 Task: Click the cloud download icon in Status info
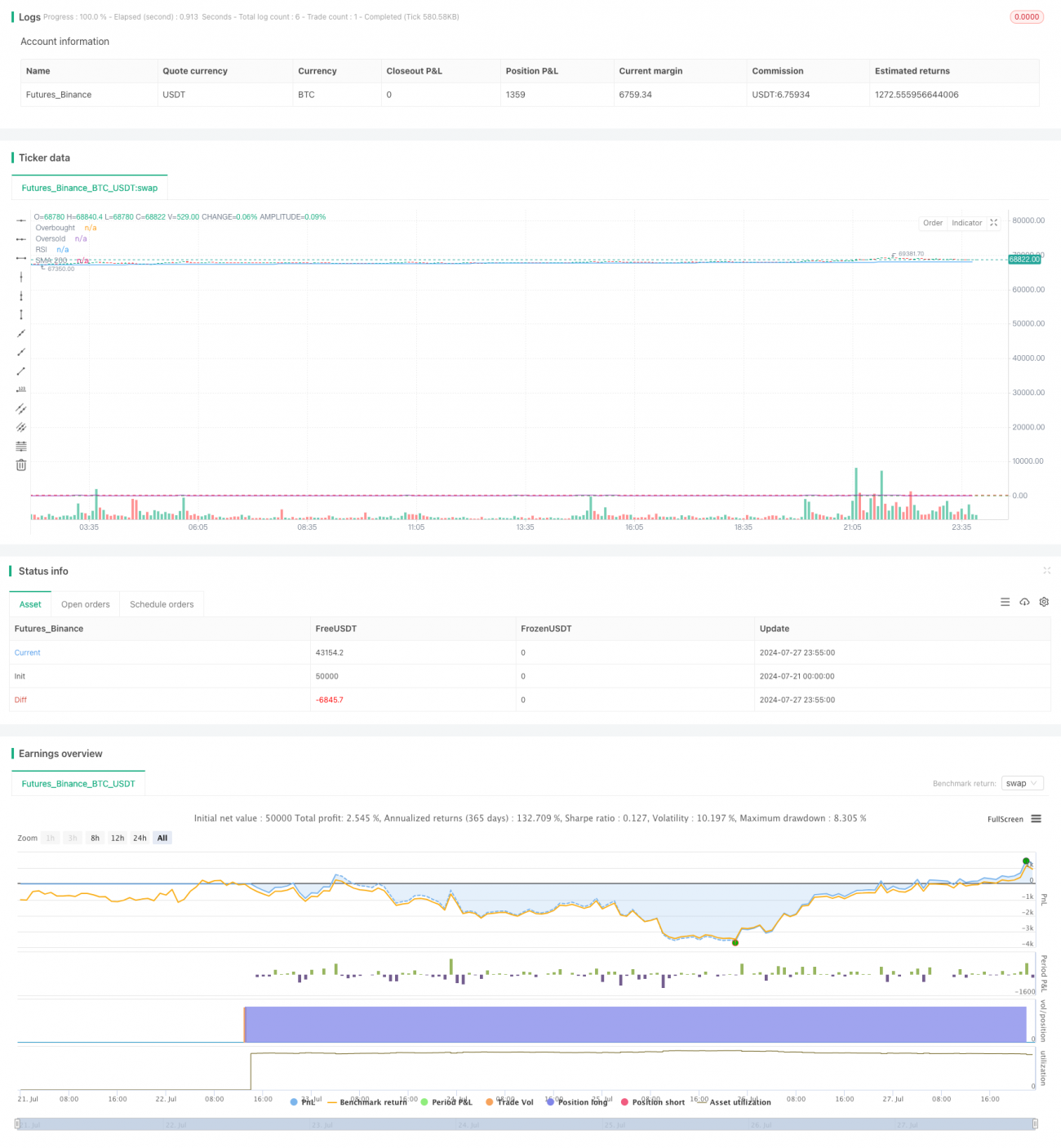[1024, 602]
